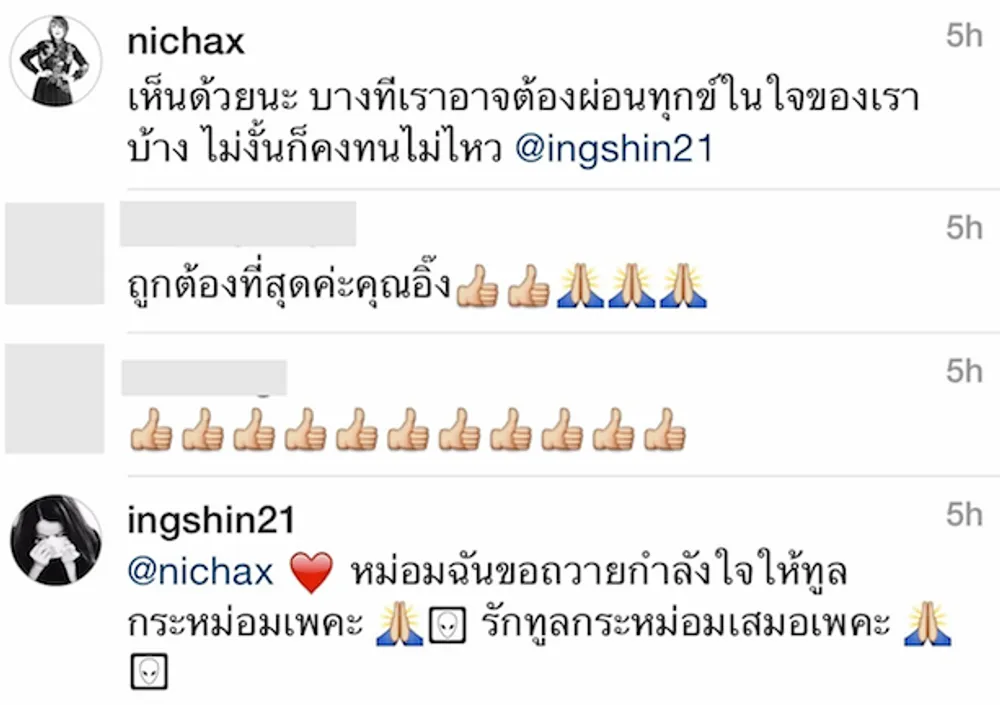Click the red heart emoji
Image resolution: width=1000 pixels, height=705 pixels.
coord(311,572)
